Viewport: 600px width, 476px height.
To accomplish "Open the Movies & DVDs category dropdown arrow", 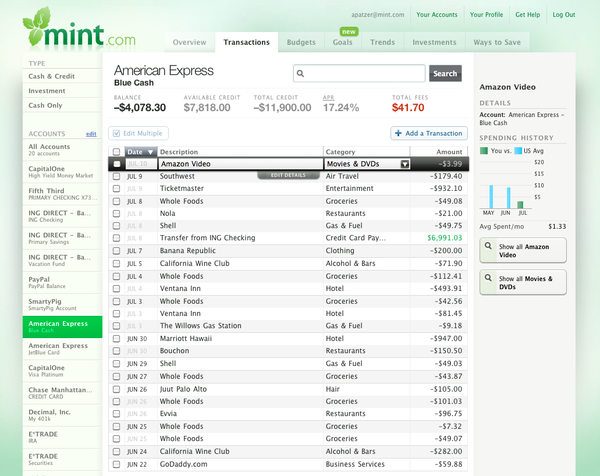I will tap(404, 164).
